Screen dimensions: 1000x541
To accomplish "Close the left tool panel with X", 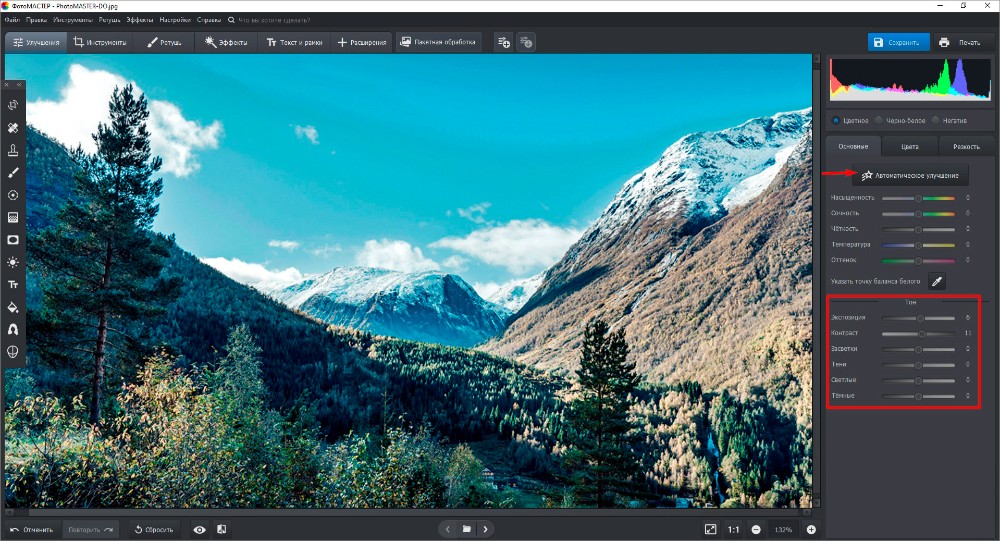I will (x=7, y=85).
